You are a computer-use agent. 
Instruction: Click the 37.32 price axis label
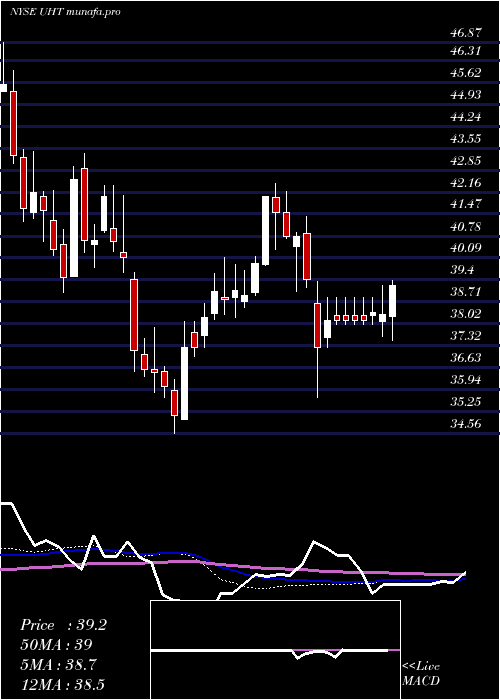465,336
